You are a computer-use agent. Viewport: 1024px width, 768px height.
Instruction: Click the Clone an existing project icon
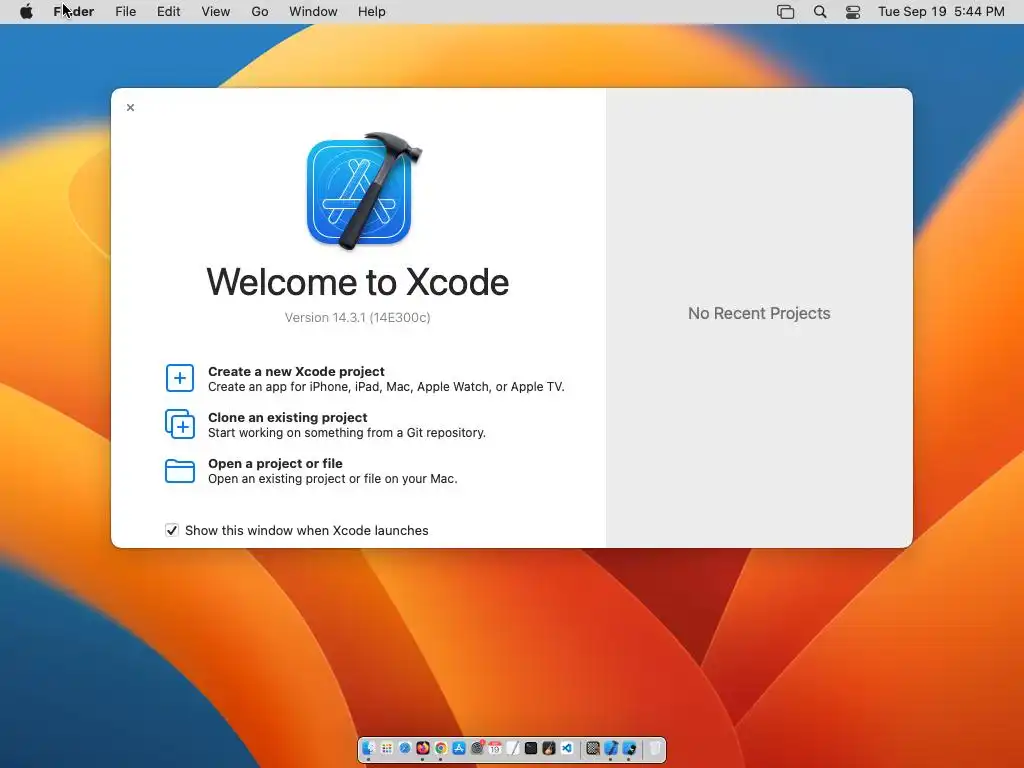pyautogui.click(x=180, y=424)
